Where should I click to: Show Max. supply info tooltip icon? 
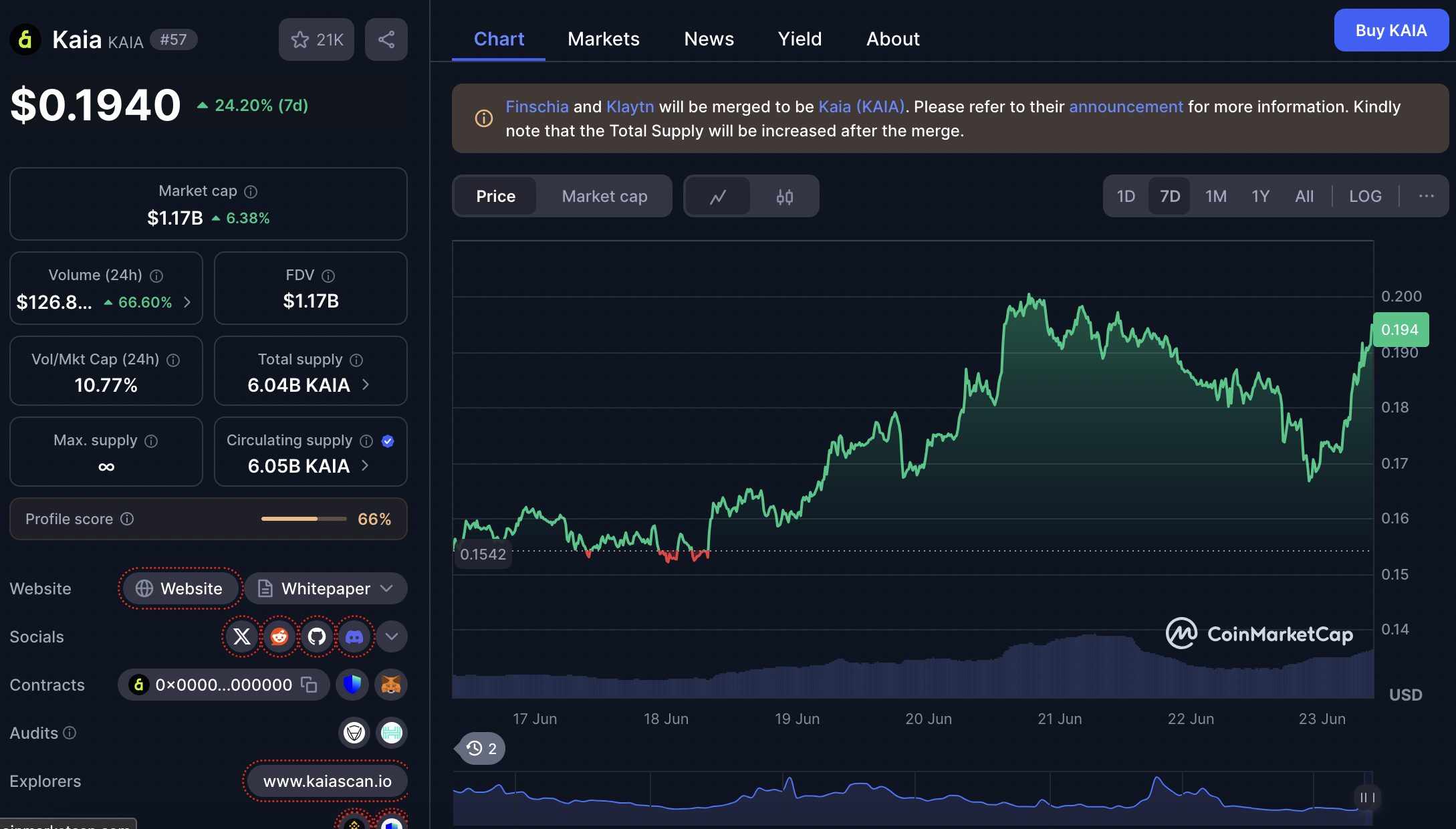point(151,441)
